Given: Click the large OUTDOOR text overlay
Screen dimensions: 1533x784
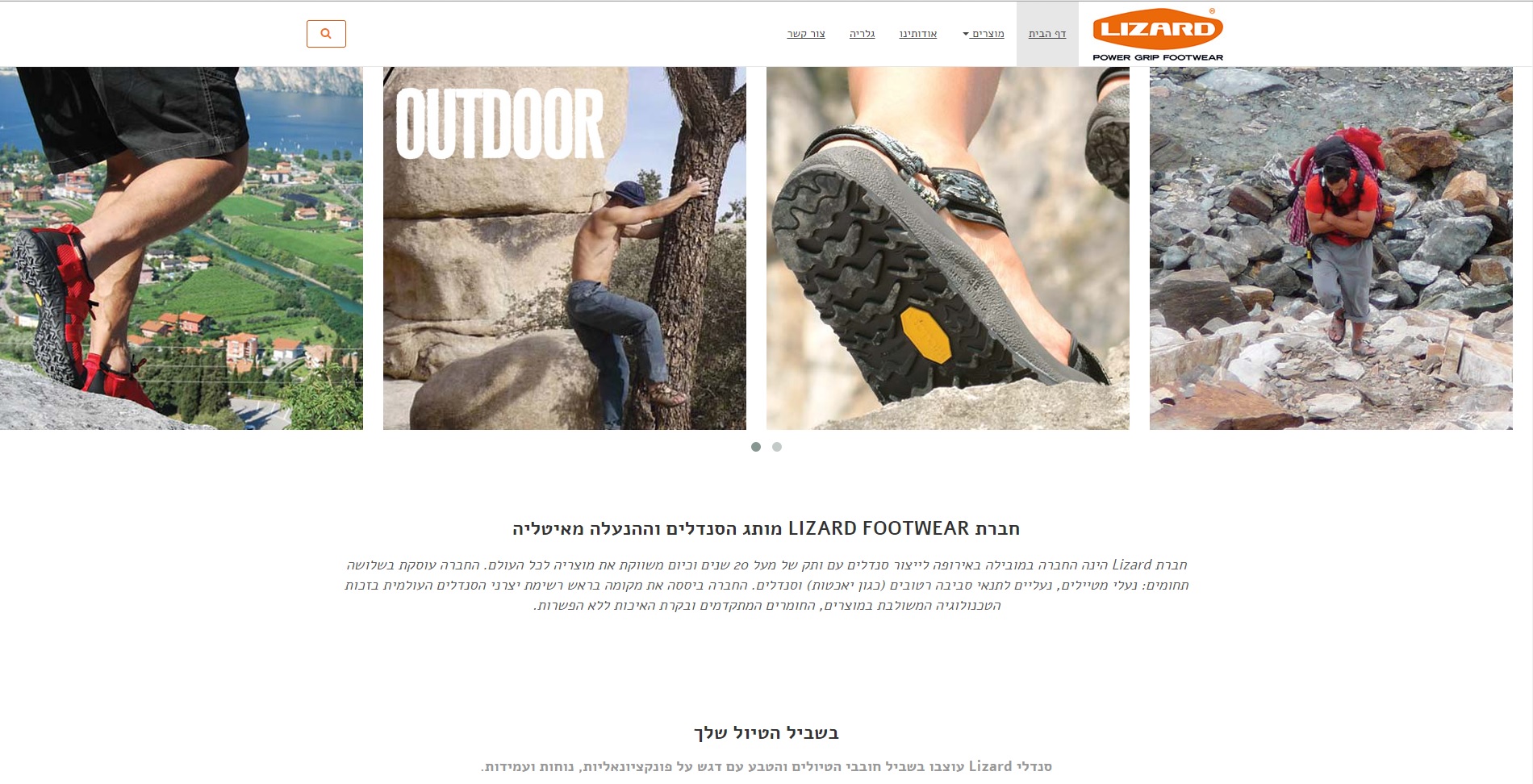Looking at the screenshot, I should pyautogui.click(x=500, y=123).
